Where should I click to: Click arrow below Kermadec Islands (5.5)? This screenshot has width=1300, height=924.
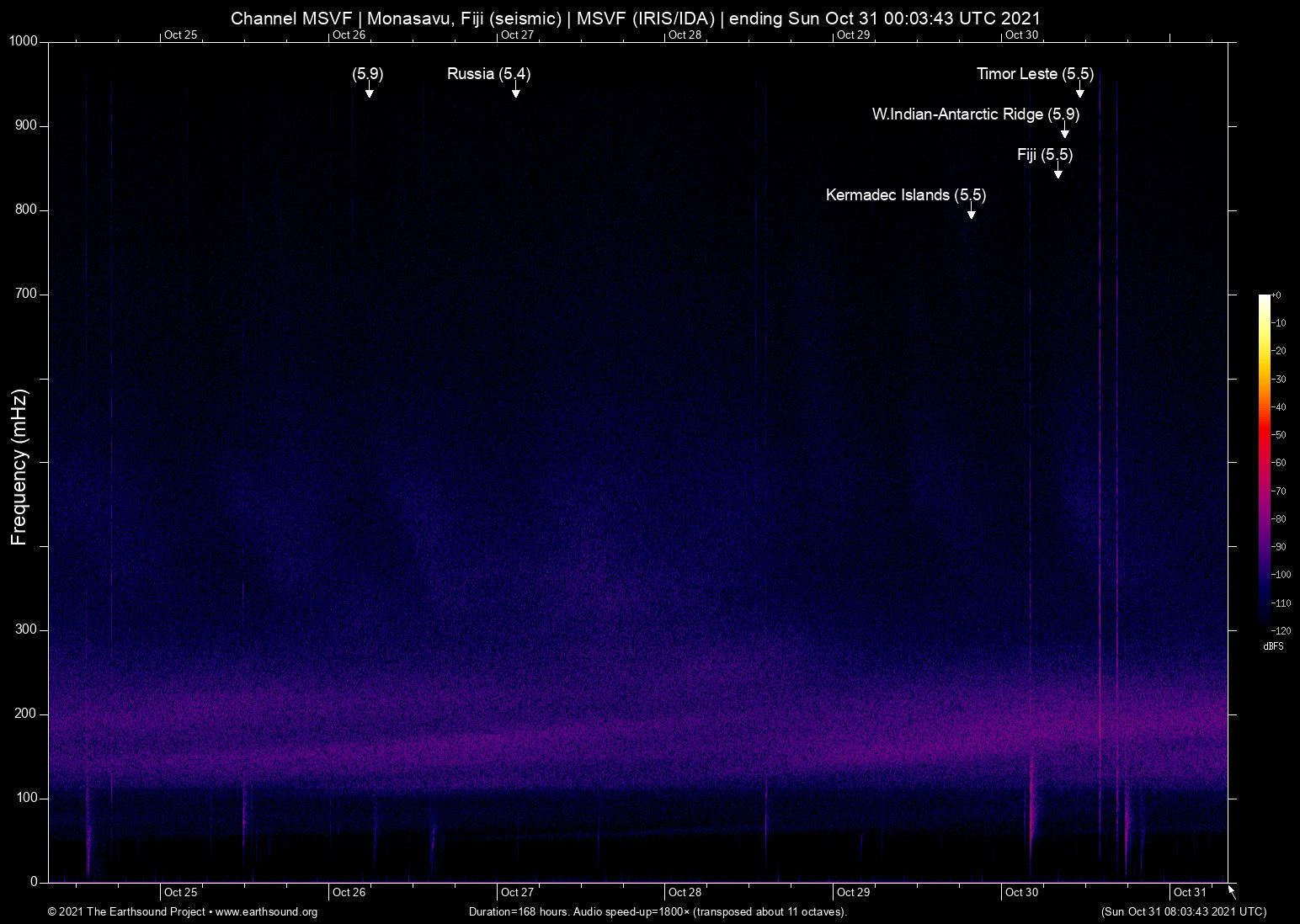tap(971, 211)
